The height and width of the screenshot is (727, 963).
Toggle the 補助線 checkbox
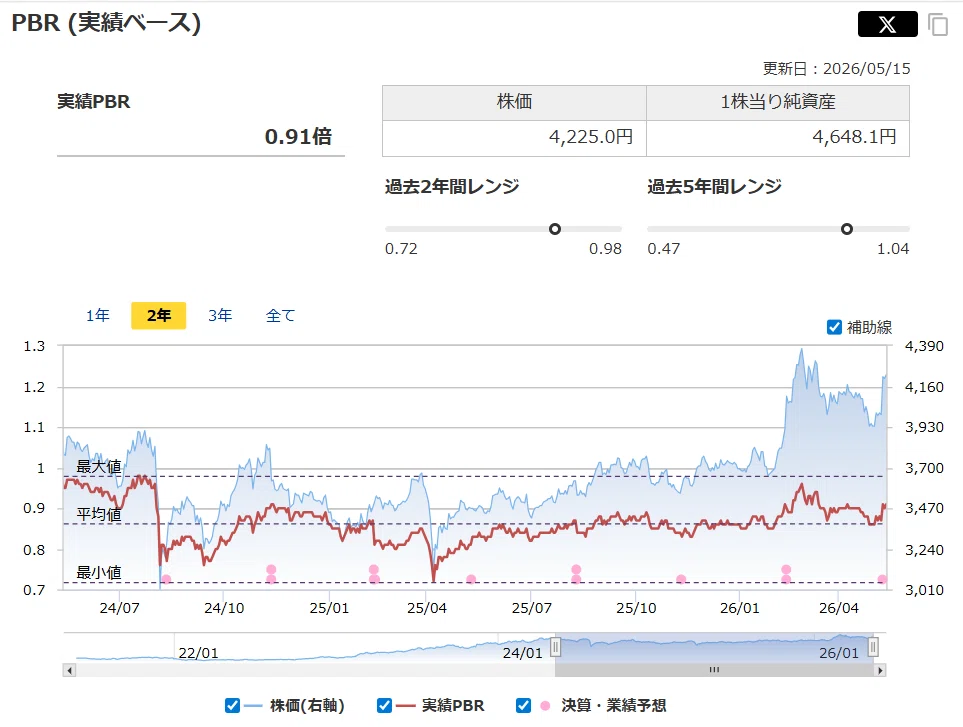pyautogui.click(x=834, y=327)
